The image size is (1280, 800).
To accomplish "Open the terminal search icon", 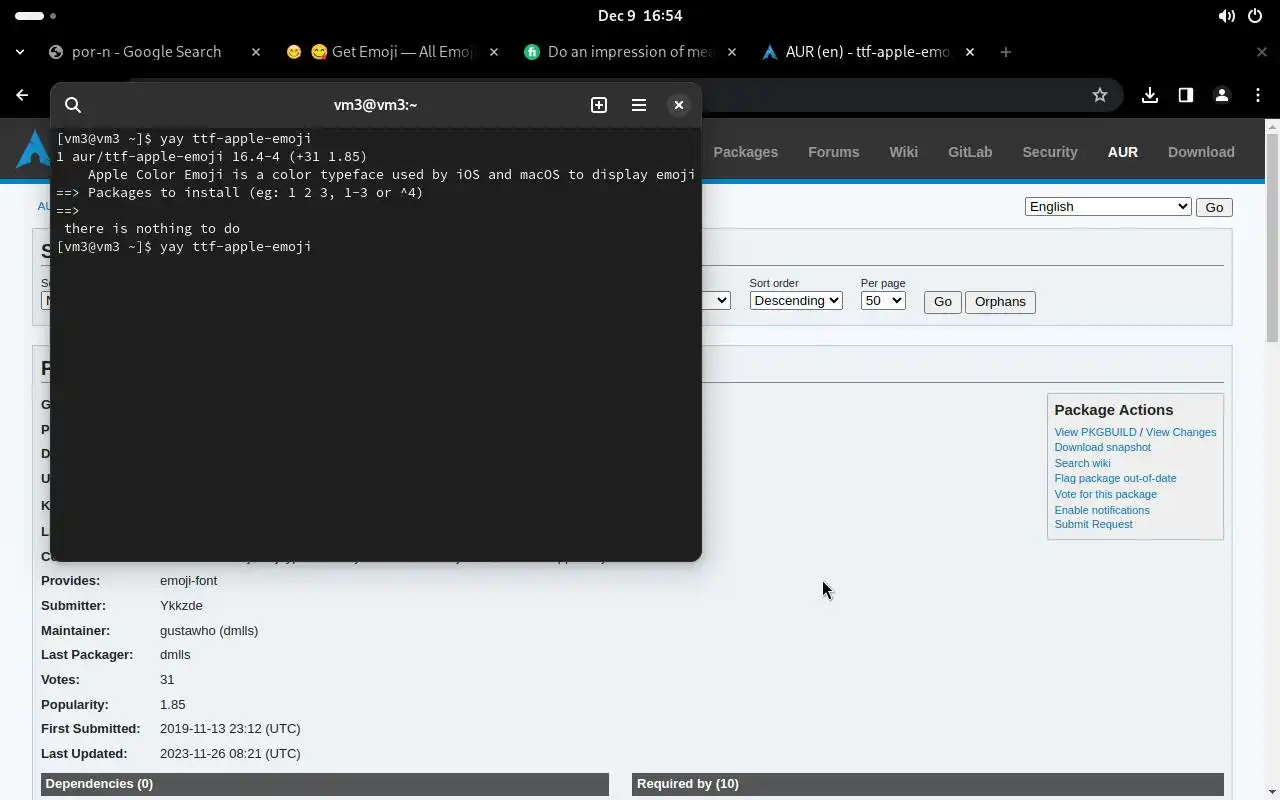I will click(x=73, y=105).
